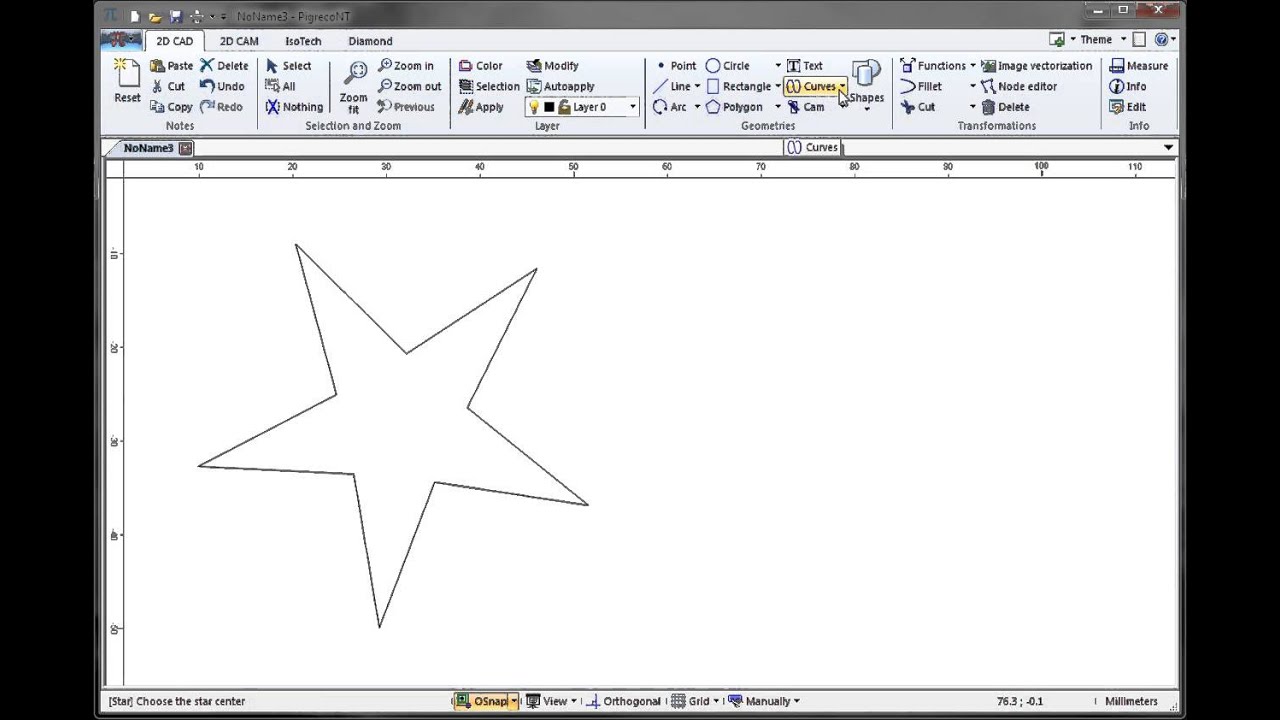1280x720 pixels.
Task: Activate the Select arrow tool
Action: [x=289, y=66]
